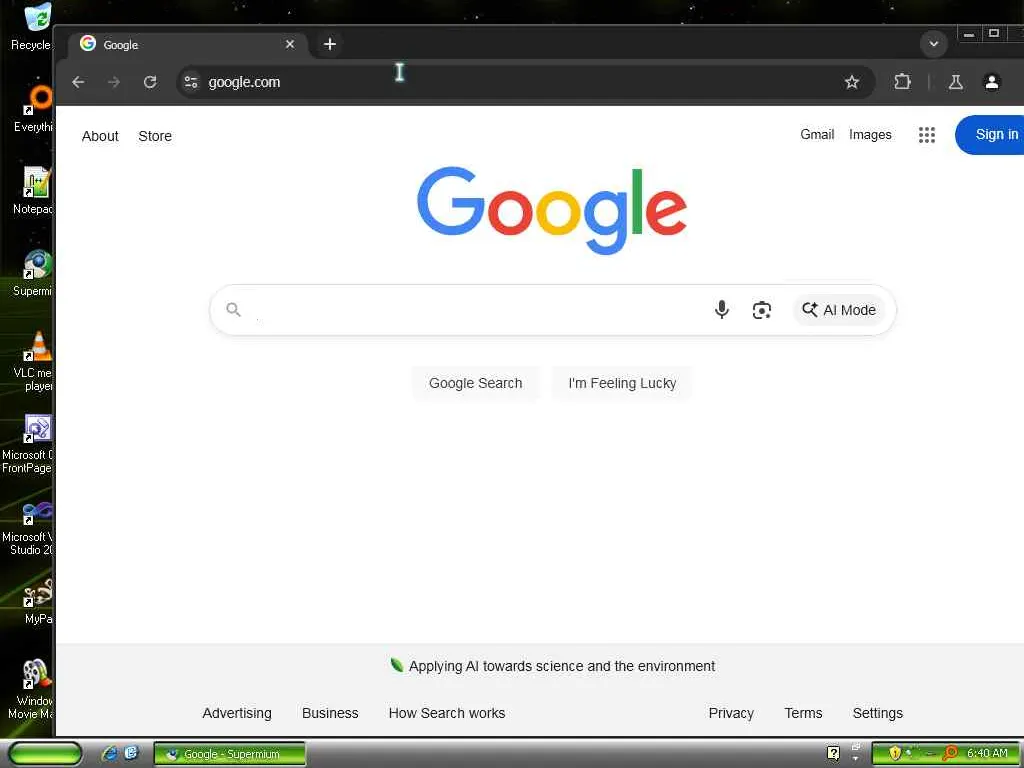Select the MyPal desktop shortcut
Viewport: 1024px width, 768px height.
click(x=37, y=601)
